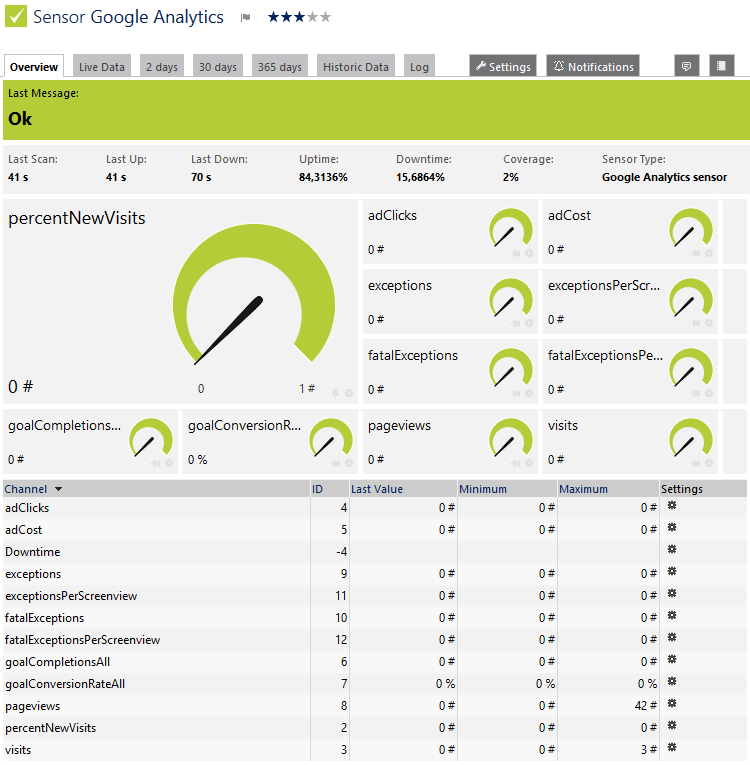Open settings gear for visits table row
Viewport: 750px width, 765px height.
click(x=672, y=747)
